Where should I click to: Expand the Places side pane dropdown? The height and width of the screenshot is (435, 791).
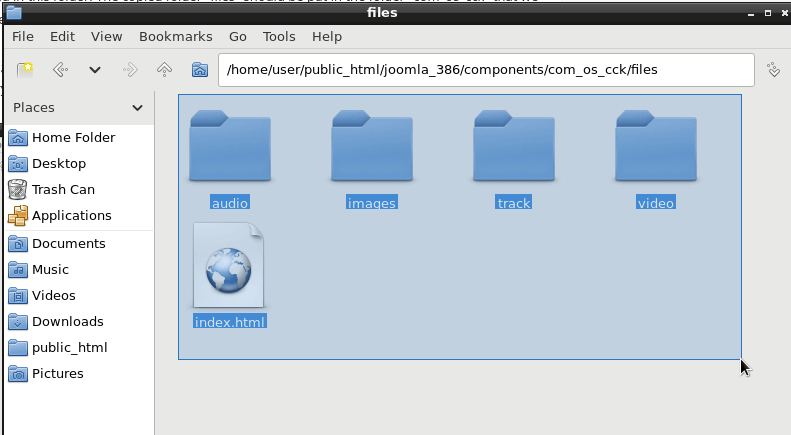point(137,108)
